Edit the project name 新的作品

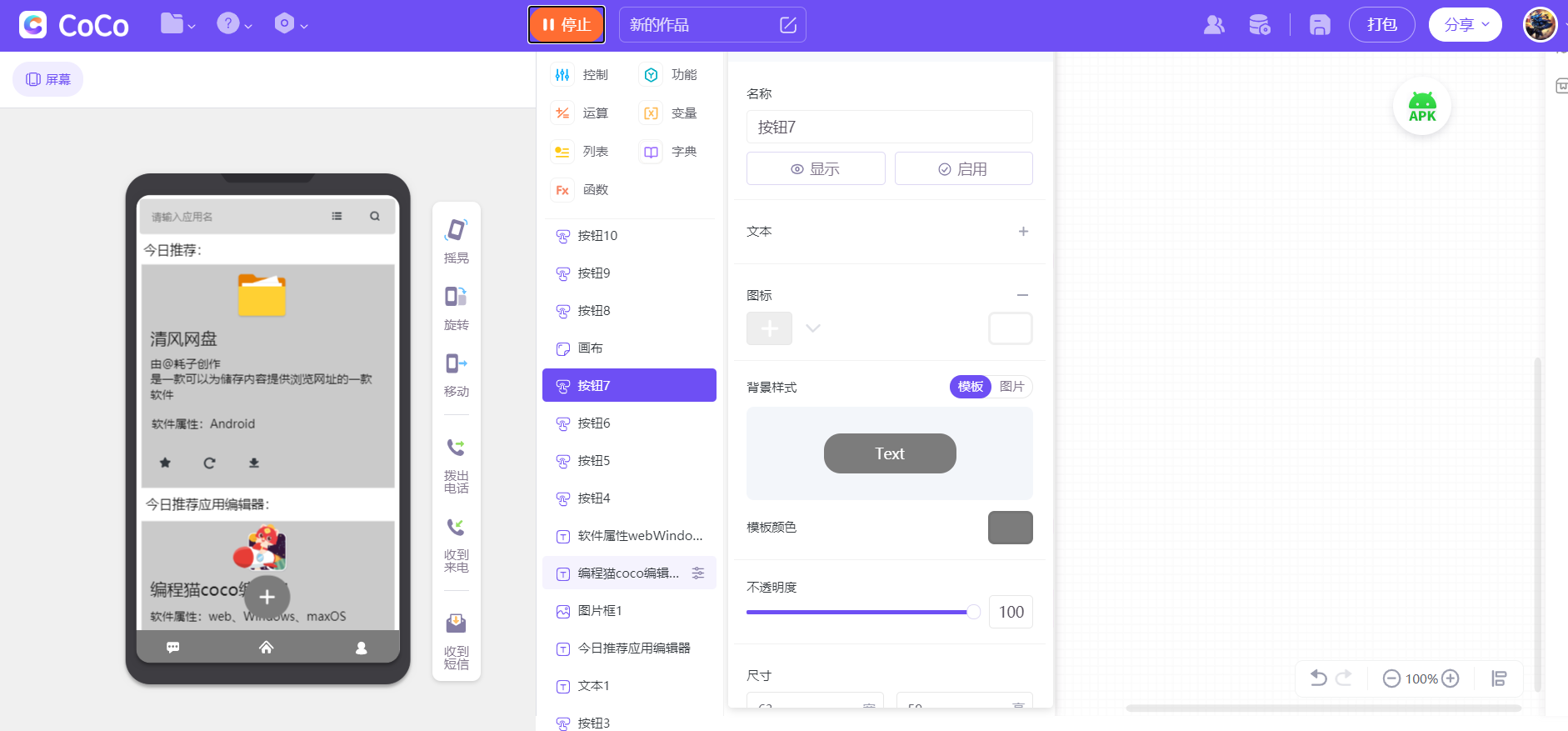712,25
